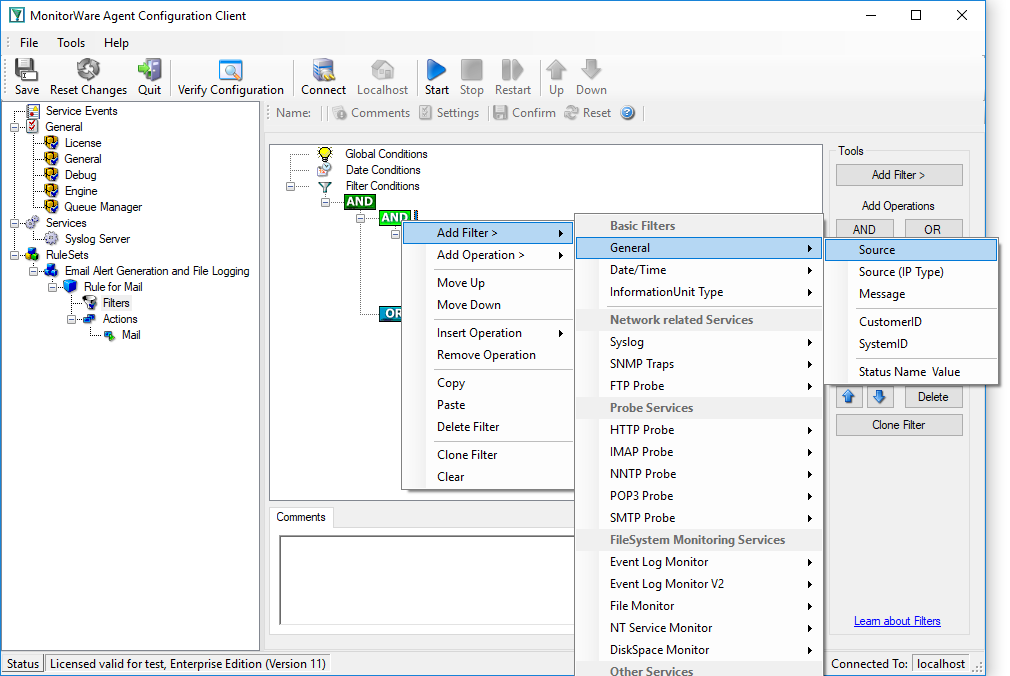Select the RuleSets node icon
The image size is (1010, 676).
pos(32,255)
